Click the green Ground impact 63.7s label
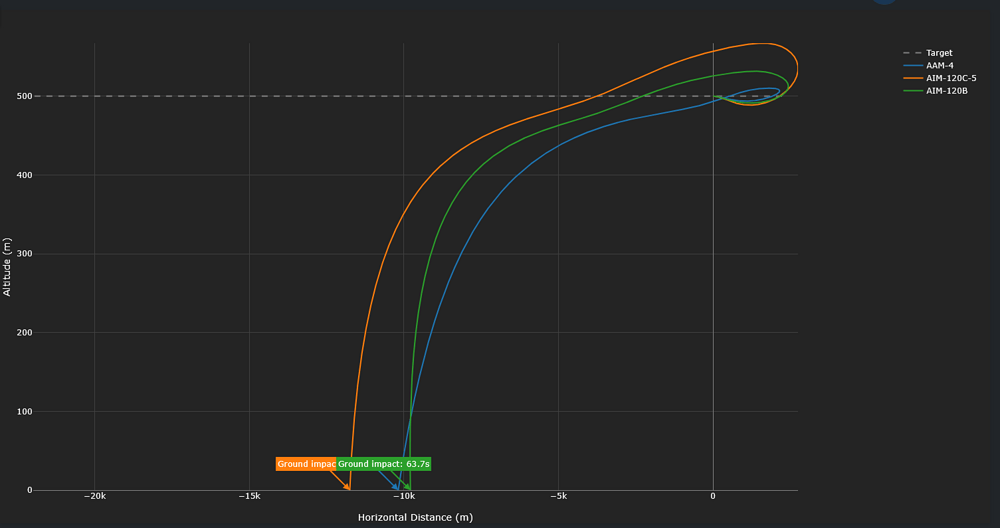 pos(384,464)
